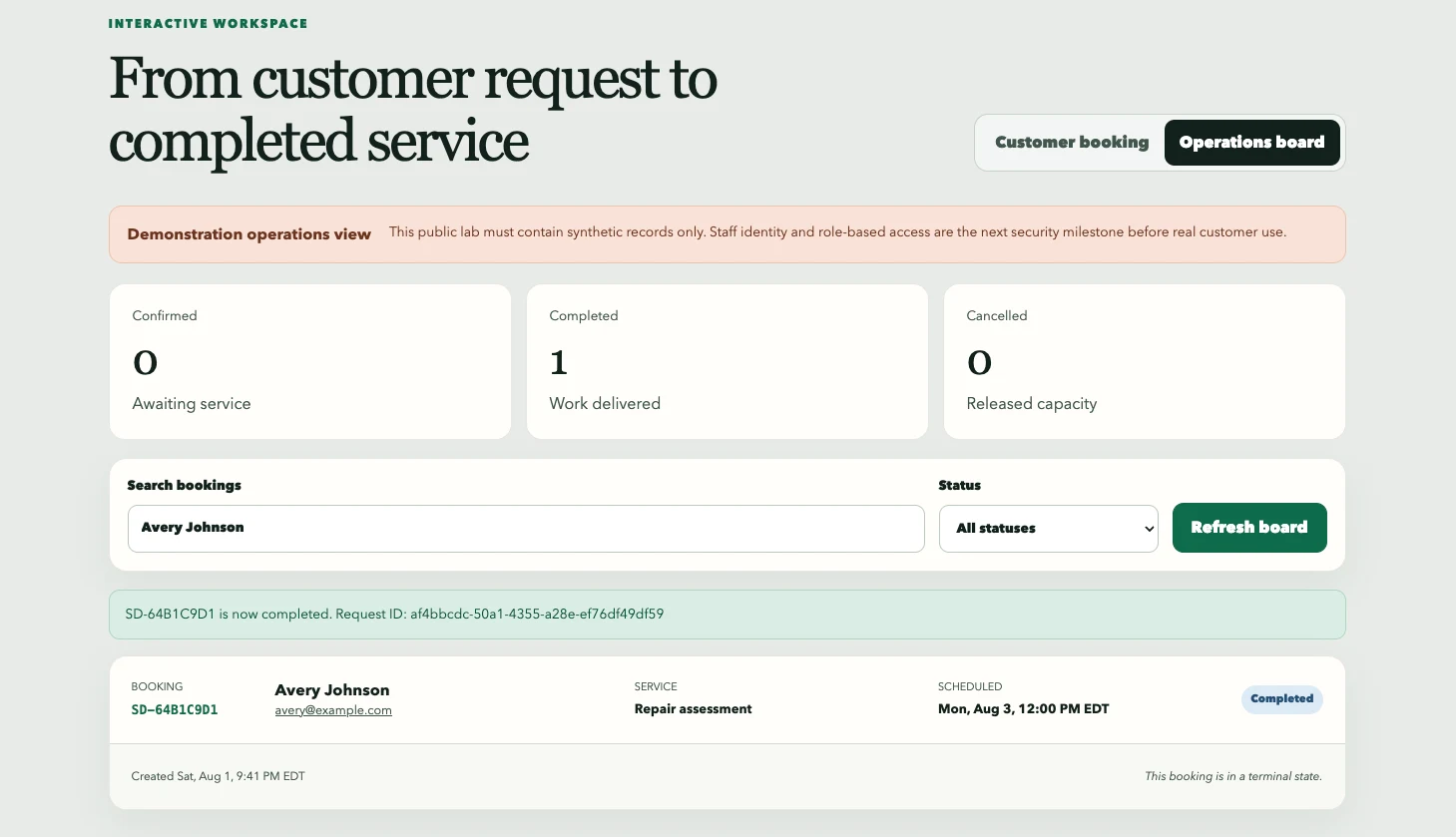Image resolution: width=1456 pixels, height=837 pixels.
Task: Click the 'This booking is in a terminal state.' note
Action: click(1233, 776)
